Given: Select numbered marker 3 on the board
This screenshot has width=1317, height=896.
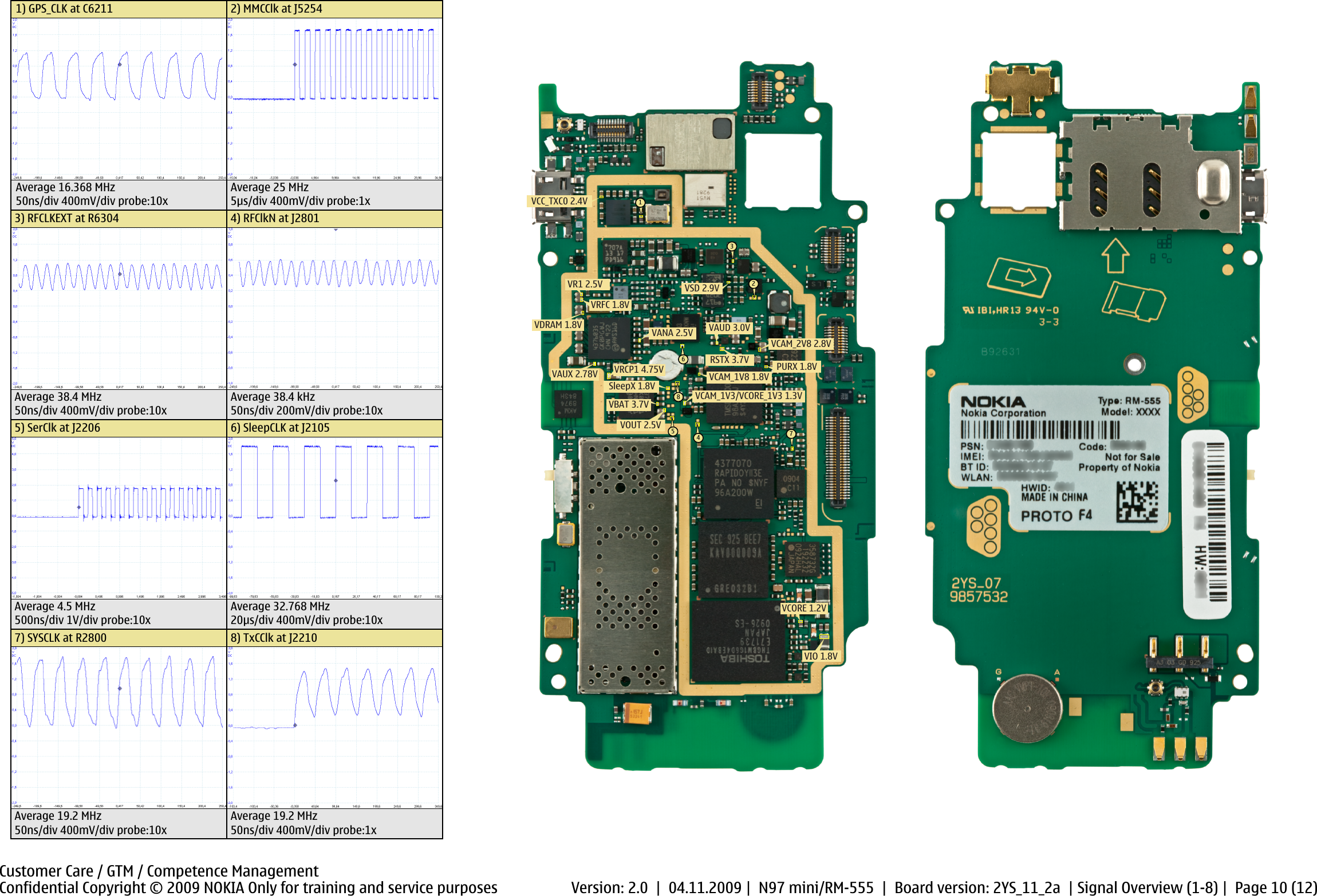Looking at the screenshot, I should click(x=731, y=246).
